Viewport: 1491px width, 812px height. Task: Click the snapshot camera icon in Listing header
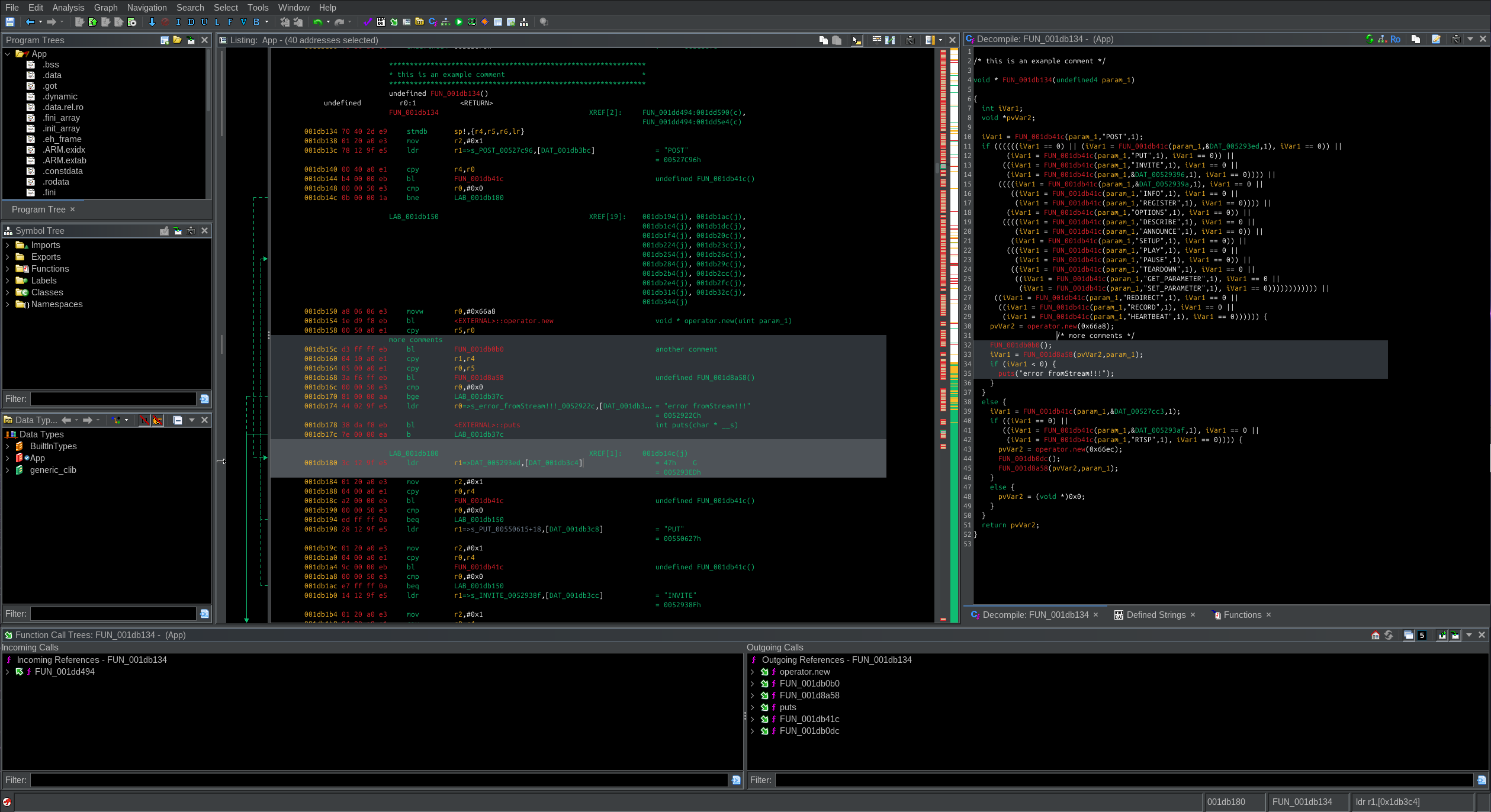coord(910,40)
